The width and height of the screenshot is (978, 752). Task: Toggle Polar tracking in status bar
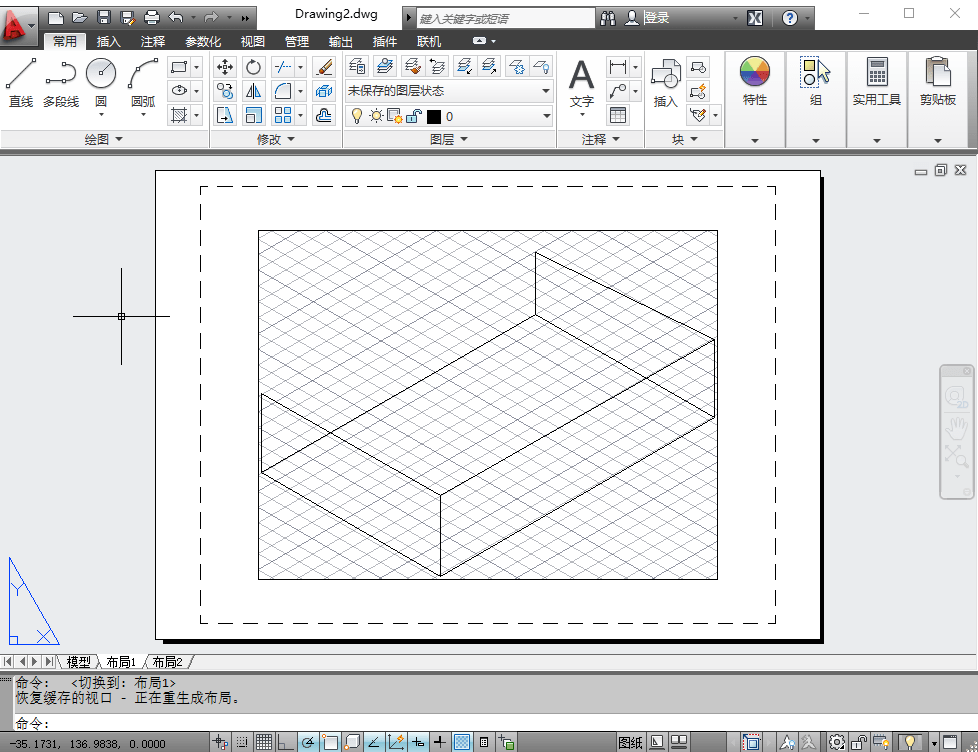(x=307, y=742)
